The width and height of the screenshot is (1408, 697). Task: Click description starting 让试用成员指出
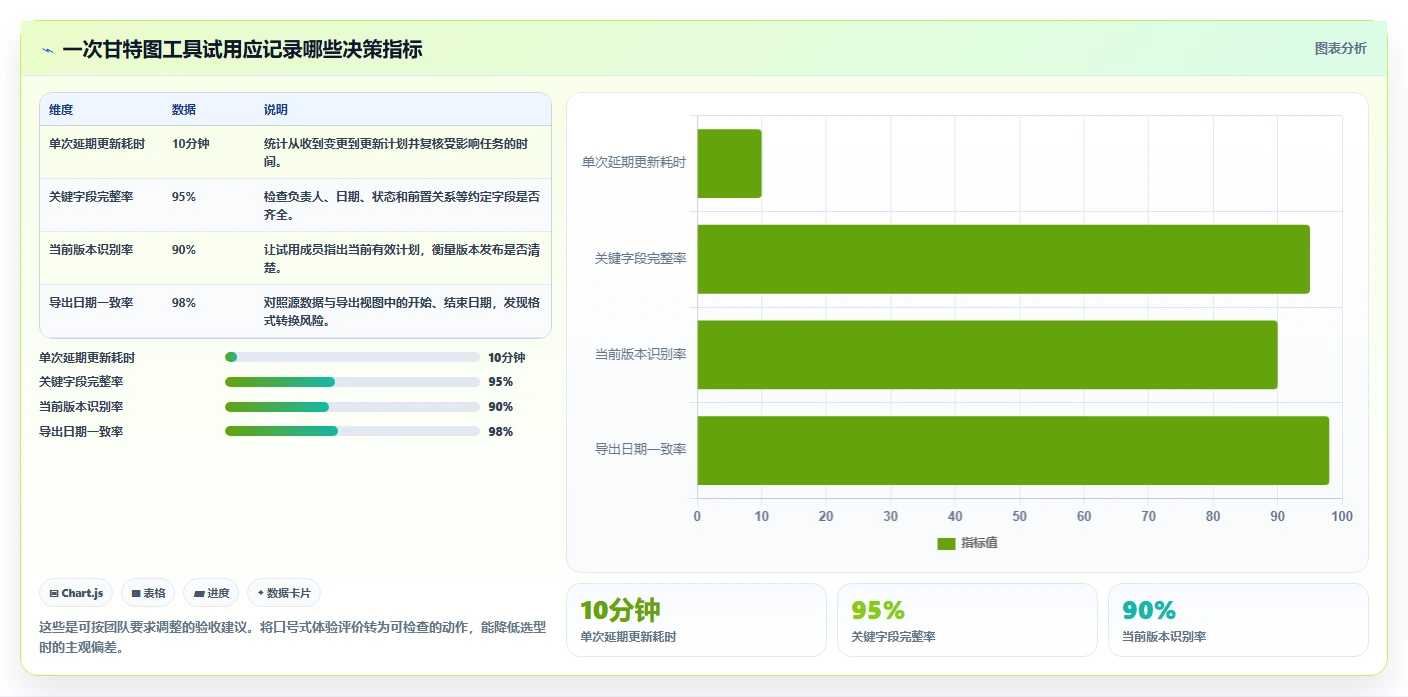pyautogui.click(x=402, y=259)
